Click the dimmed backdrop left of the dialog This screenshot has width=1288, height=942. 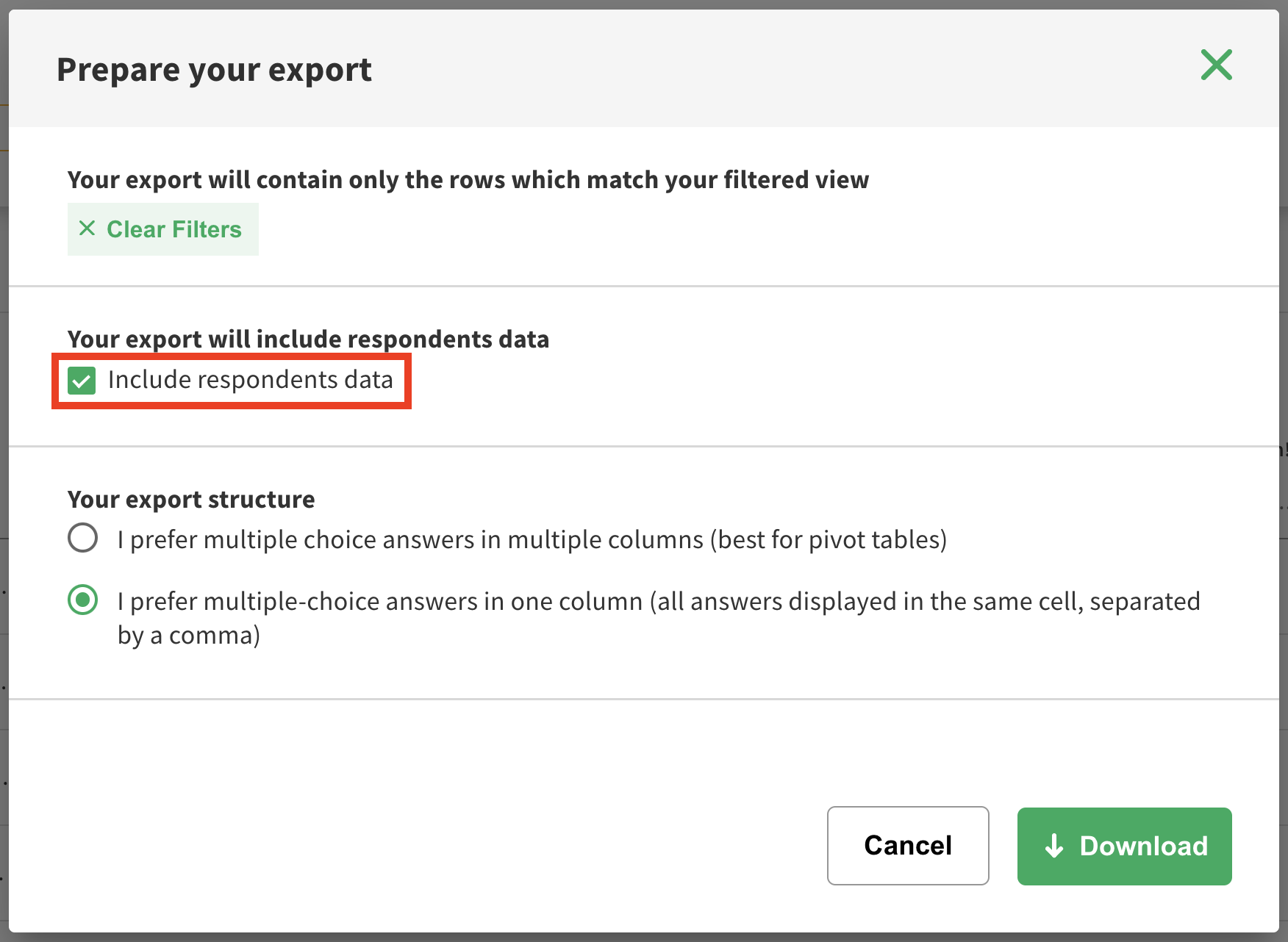tap(4, 441)
